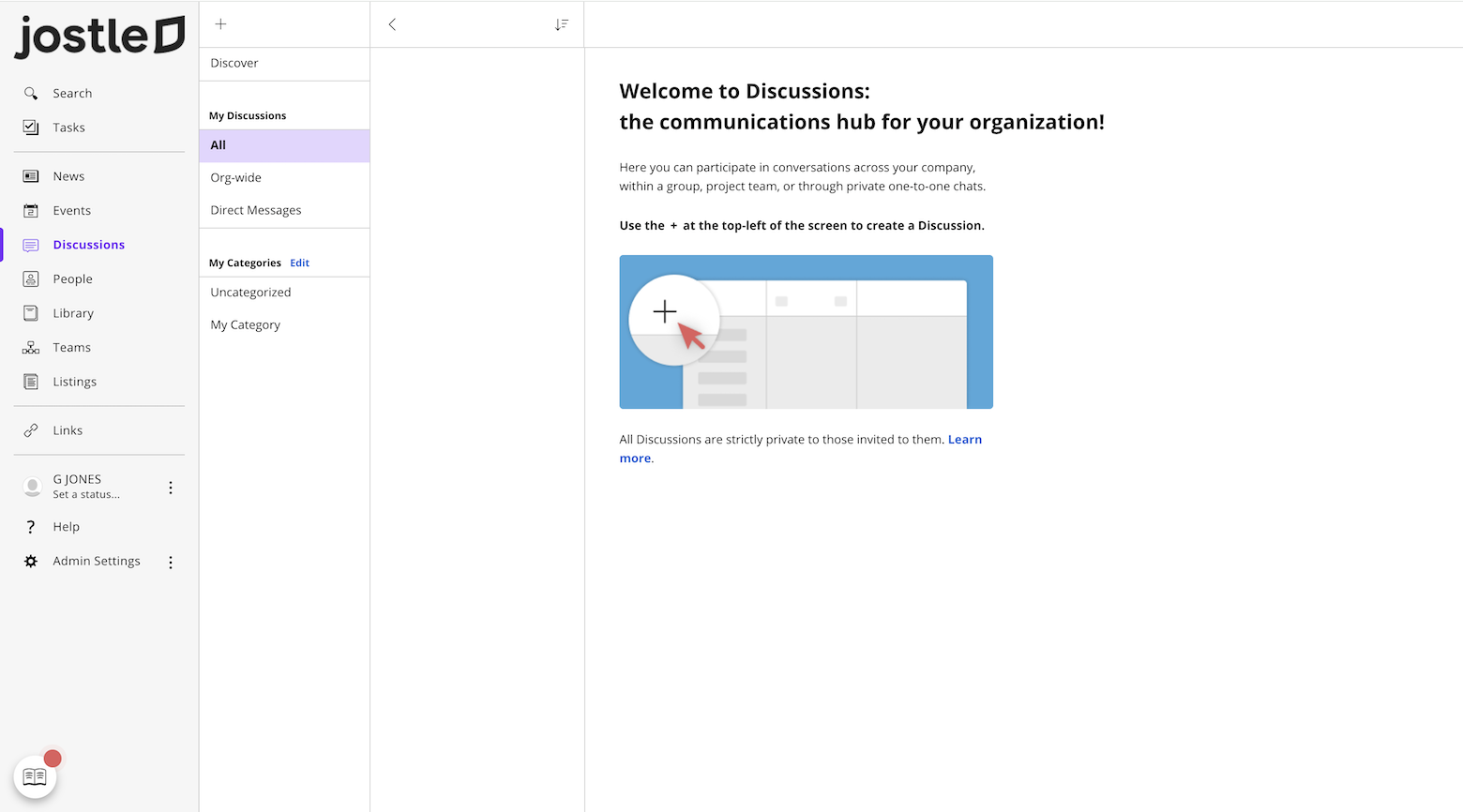Click Set a status text

coord(86,495)
